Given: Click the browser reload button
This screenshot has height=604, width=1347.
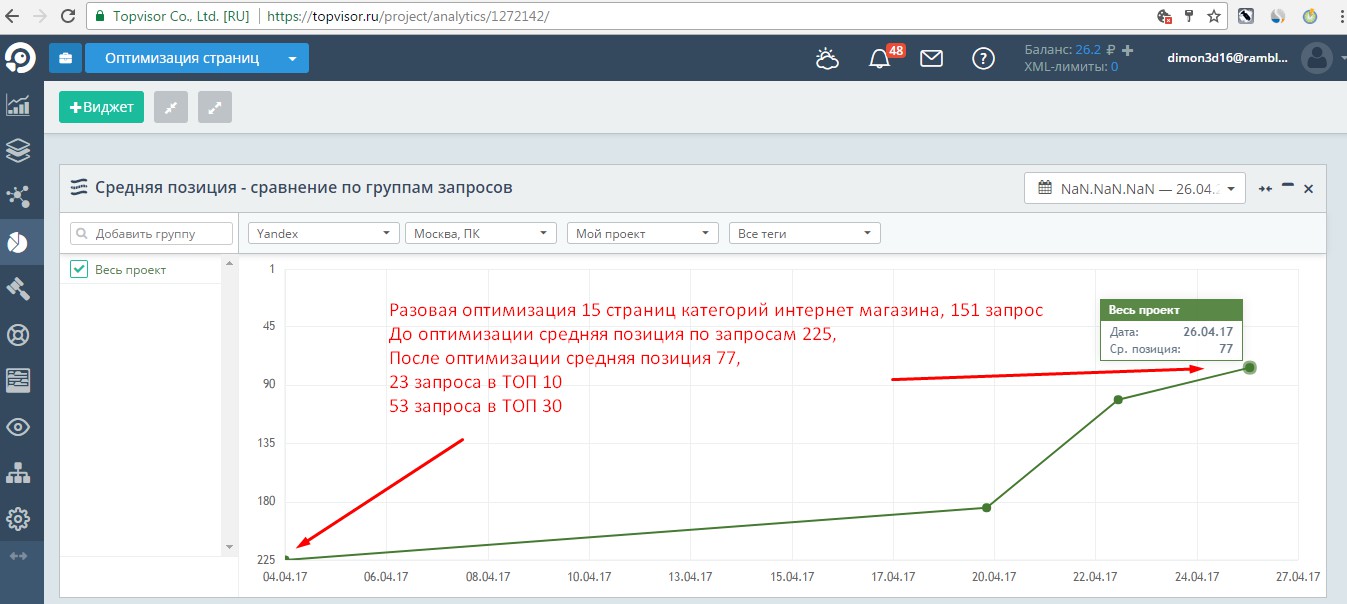Looking at the screenshot, I should (x=67, y=16).
